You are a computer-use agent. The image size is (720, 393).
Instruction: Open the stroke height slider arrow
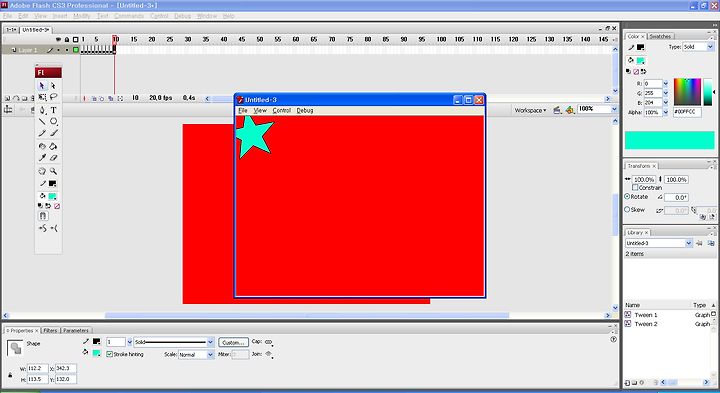point(129,342)
